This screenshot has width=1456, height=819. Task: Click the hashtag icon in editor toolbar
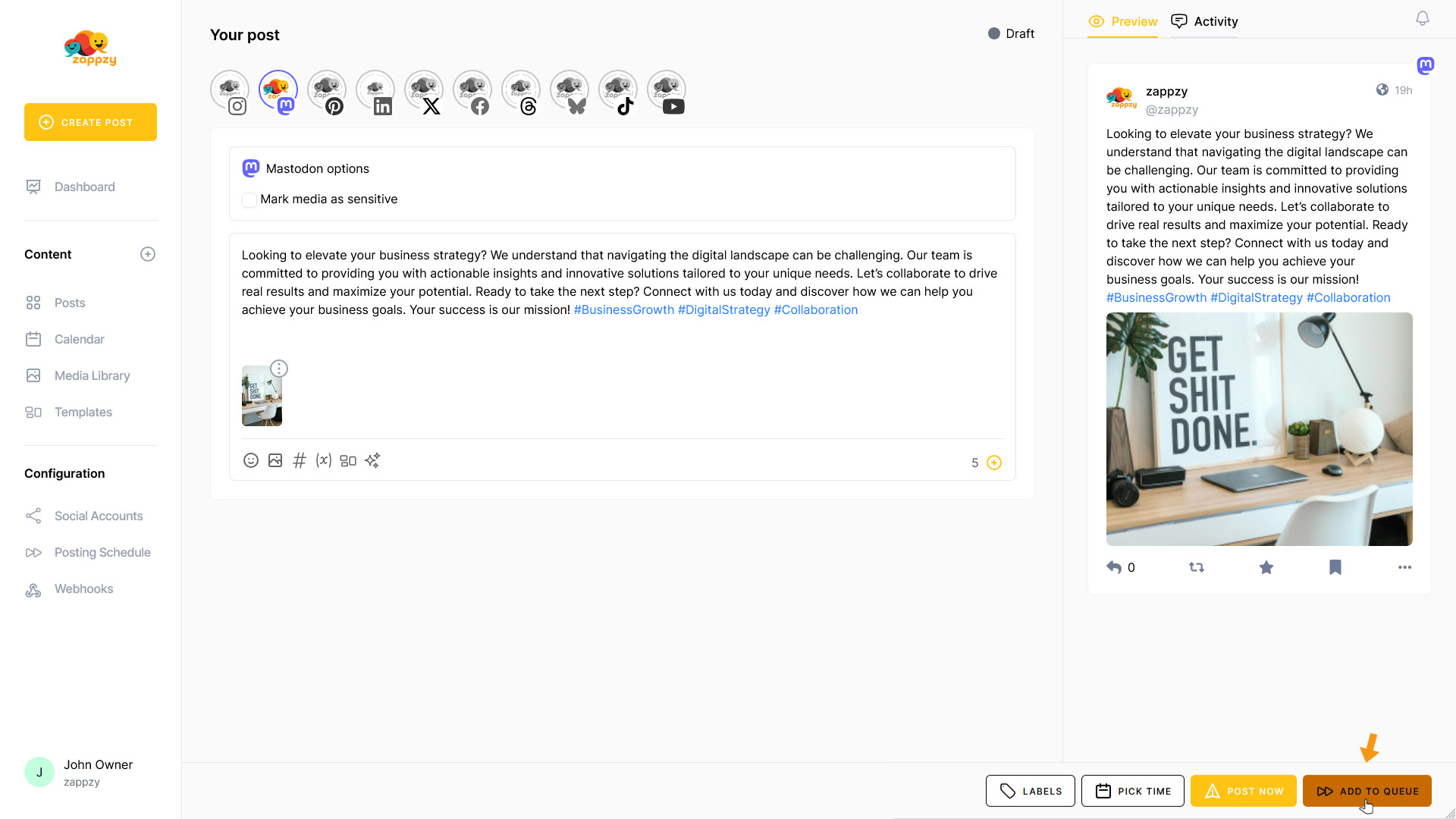(300, 460)
